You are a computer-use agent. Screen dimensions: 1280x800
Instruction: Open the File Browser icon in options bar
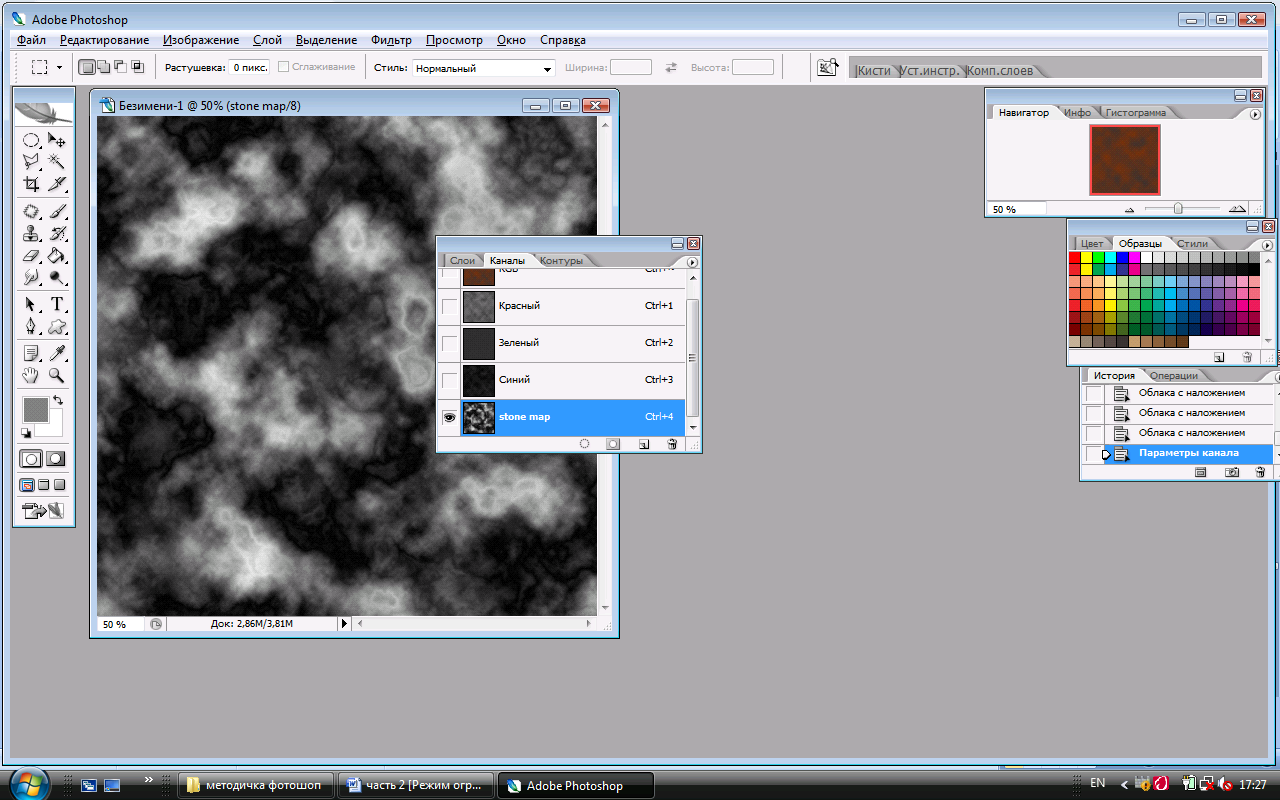coord(827,67)
